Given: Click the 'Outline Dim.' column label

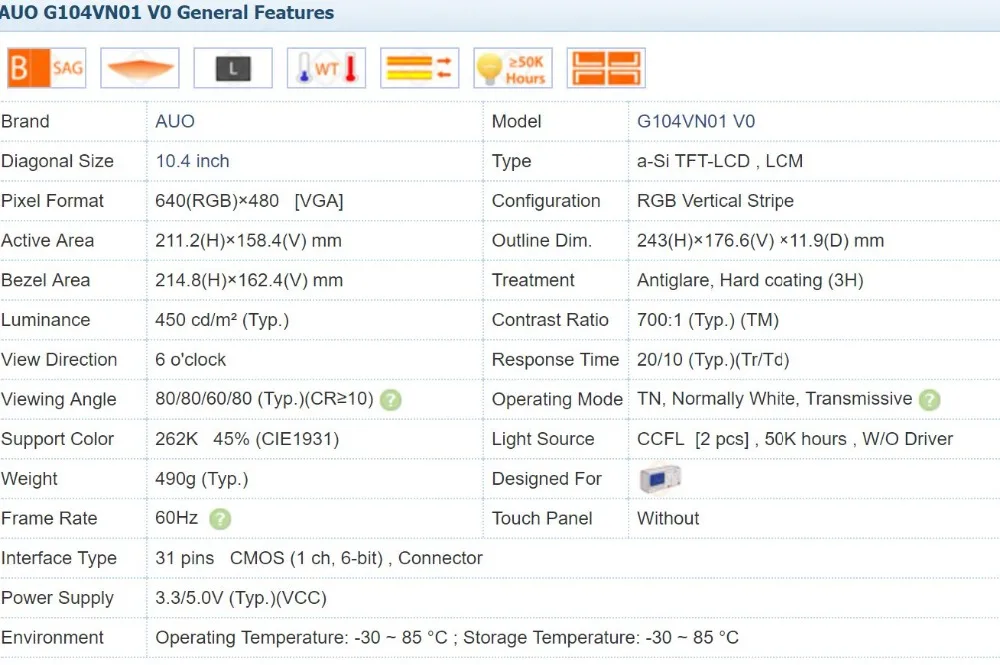Looking at the screenshot, I should pos(541,240).
